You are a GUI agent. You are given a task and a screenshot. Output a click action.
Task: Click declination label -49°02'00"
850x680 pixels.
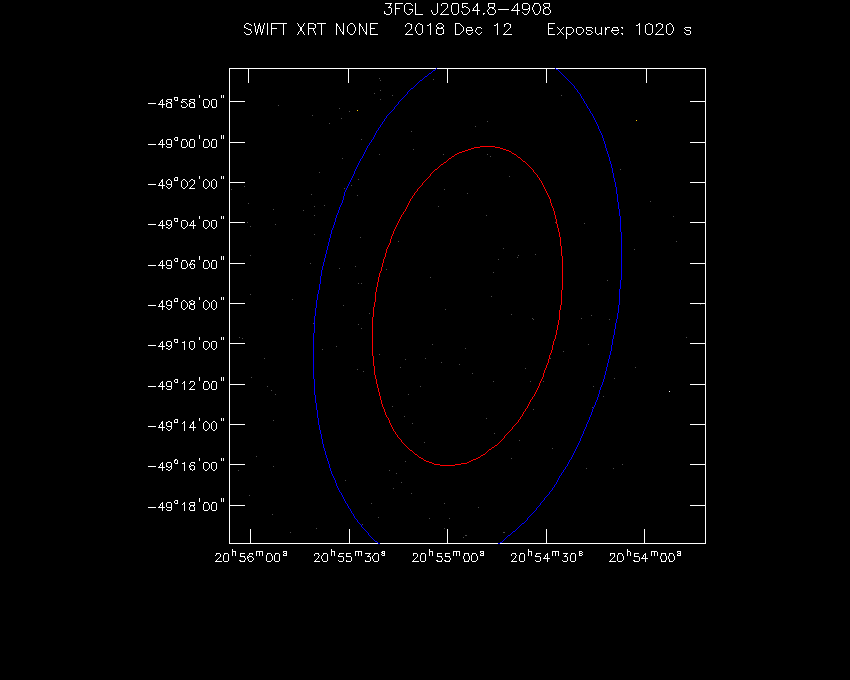click(186, 183)
